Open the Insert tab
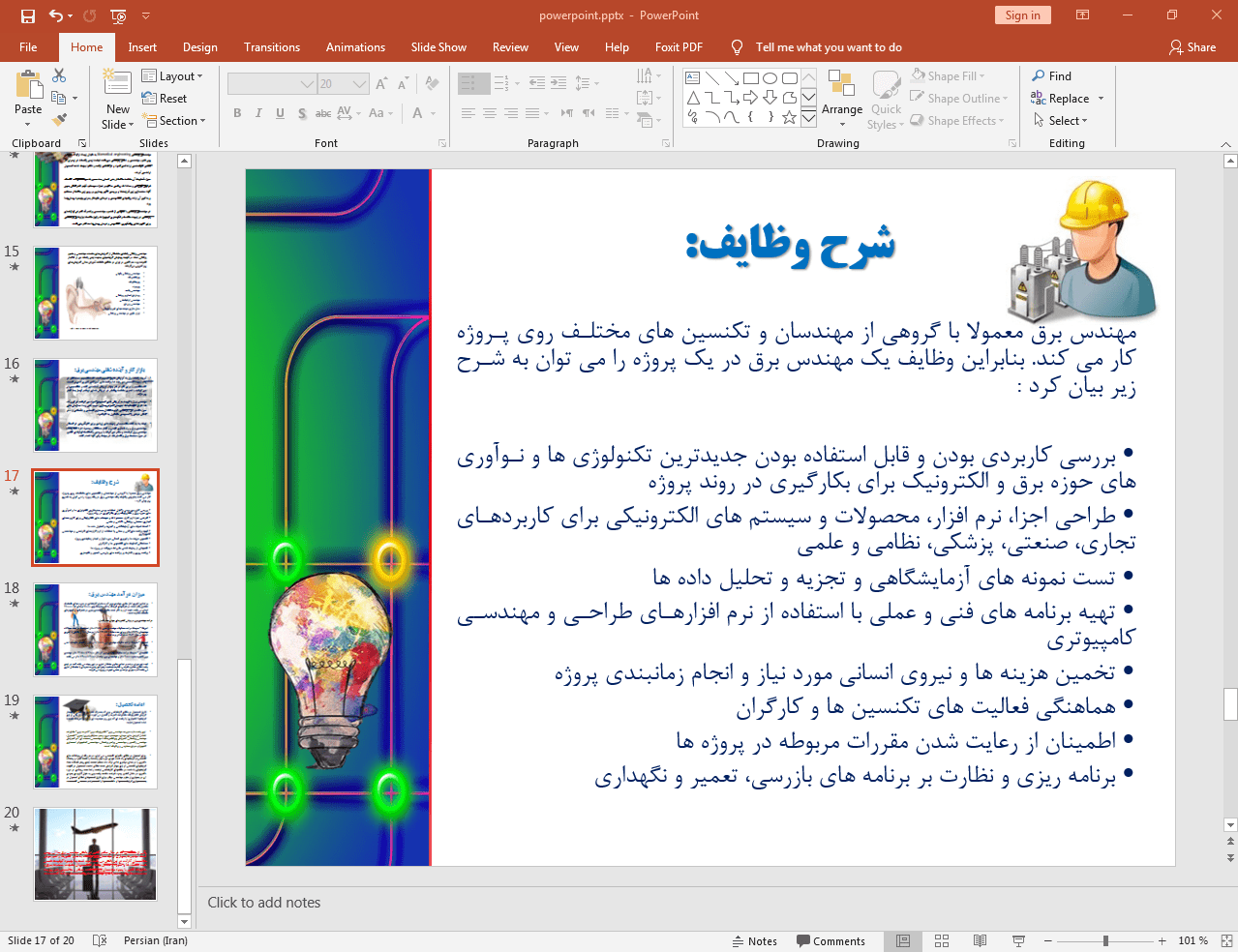The image size is (1238, 952). click(x=142, y=47)
